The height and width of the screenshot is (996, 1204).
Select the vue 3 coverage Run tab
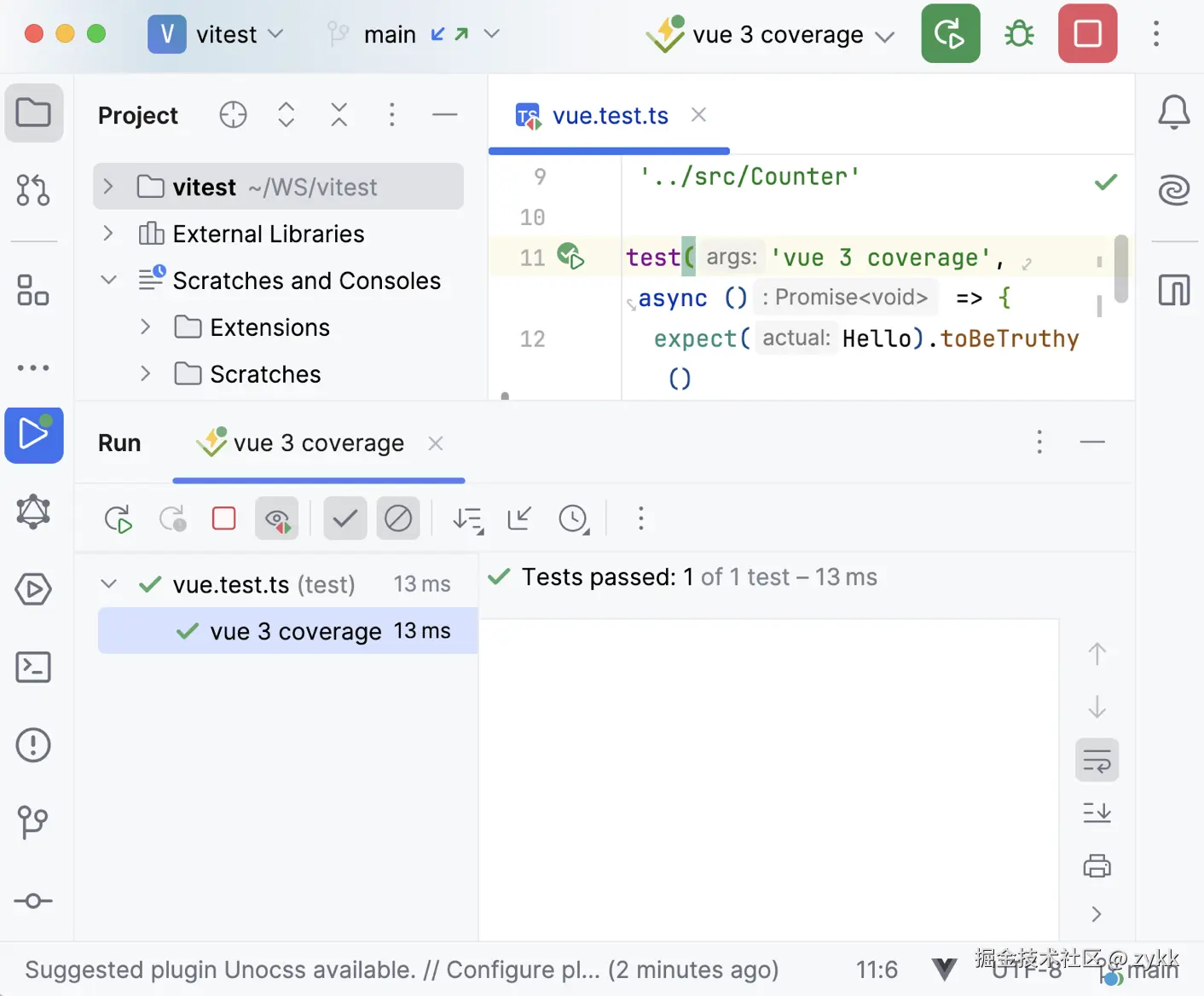click(x=317, y=443)
